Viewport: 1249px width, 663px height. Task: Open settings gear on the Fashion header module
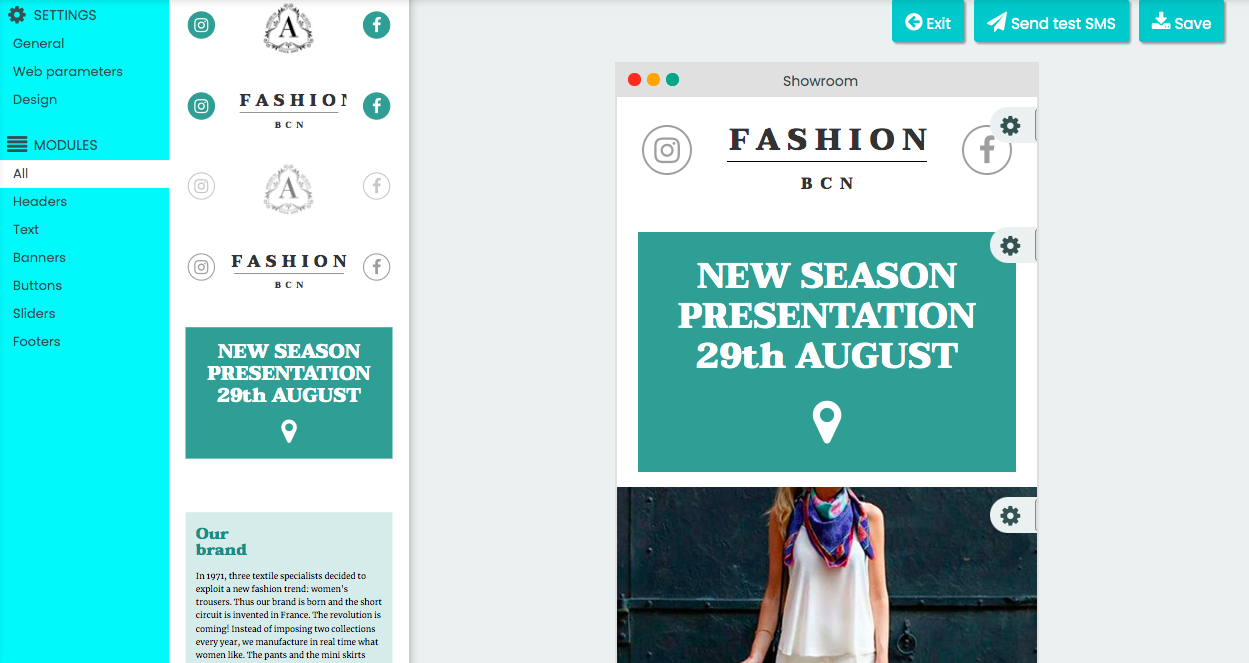[x=1010, y=126]
